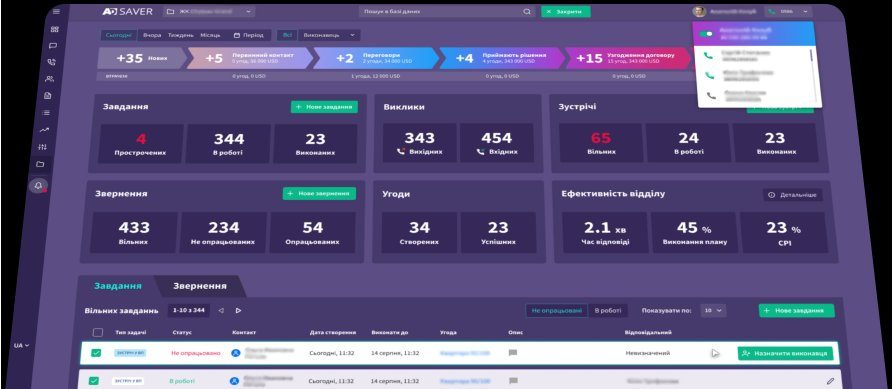The height and width of the screenshot is (389, 893).
Task: Open the notifications bell in the sidebar
Action: tap(39, 186)
